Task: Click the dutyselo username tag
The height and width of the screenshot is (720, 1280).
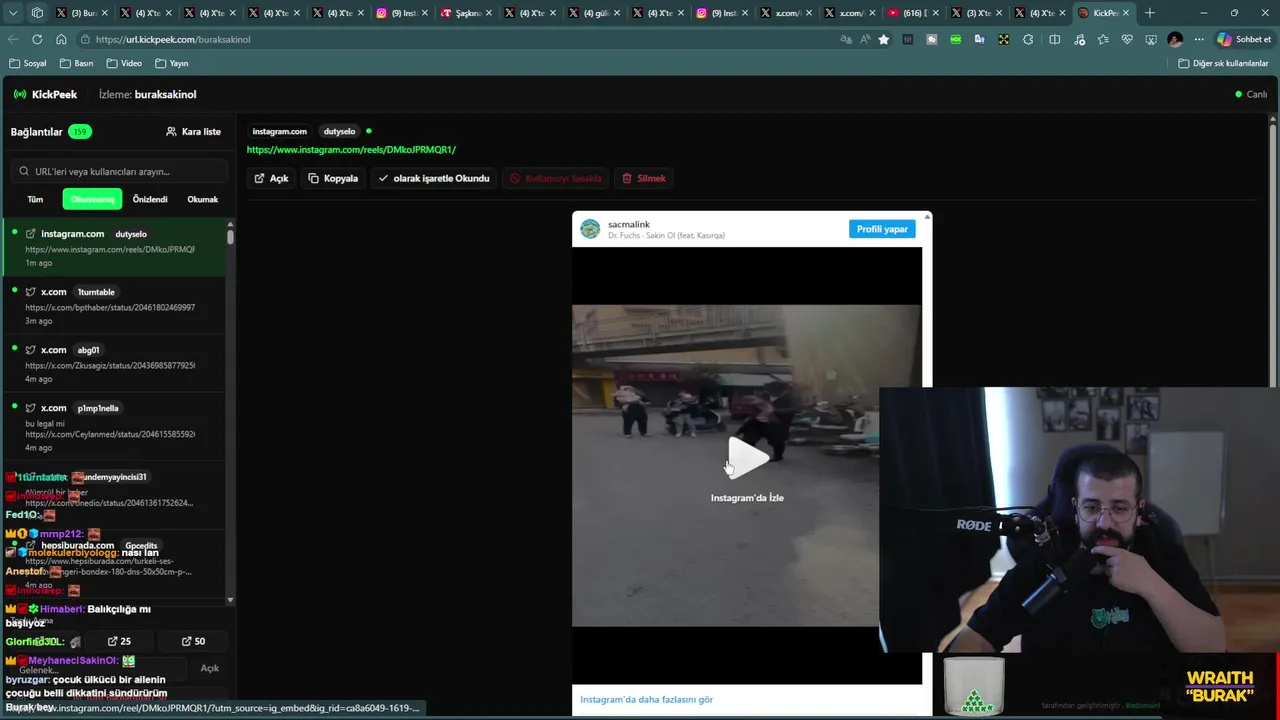Action: point(339,131)
